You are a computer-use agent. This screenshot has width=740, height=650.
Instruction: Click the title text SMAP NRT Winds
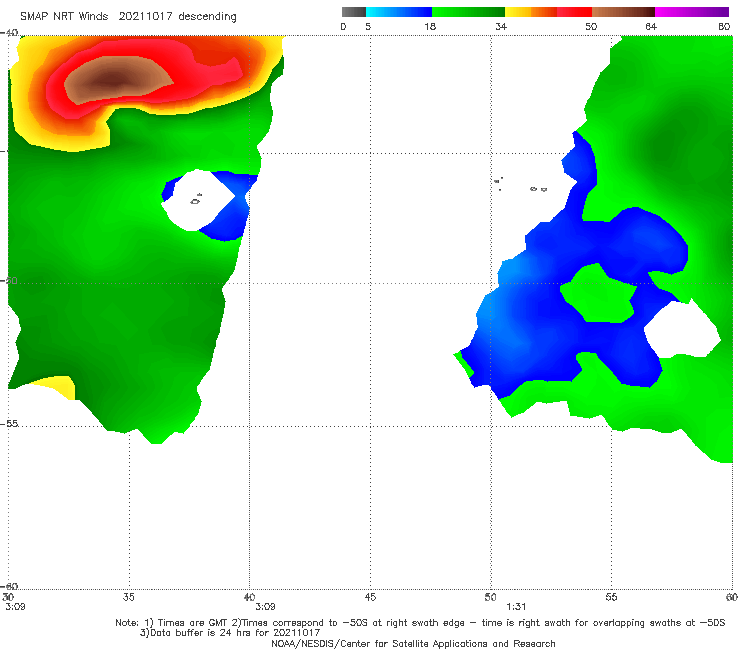click(64, 17)
